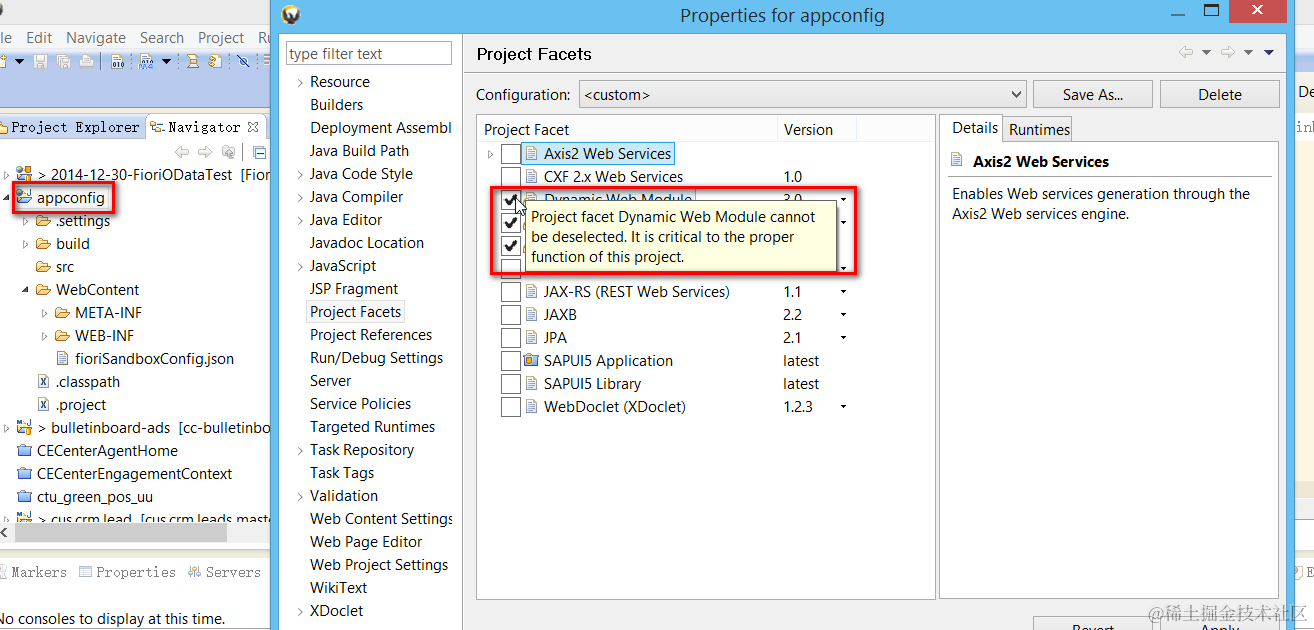Open the Servers tab in bottom panel
Viewport: 1314px width, 630px height.
224,572
